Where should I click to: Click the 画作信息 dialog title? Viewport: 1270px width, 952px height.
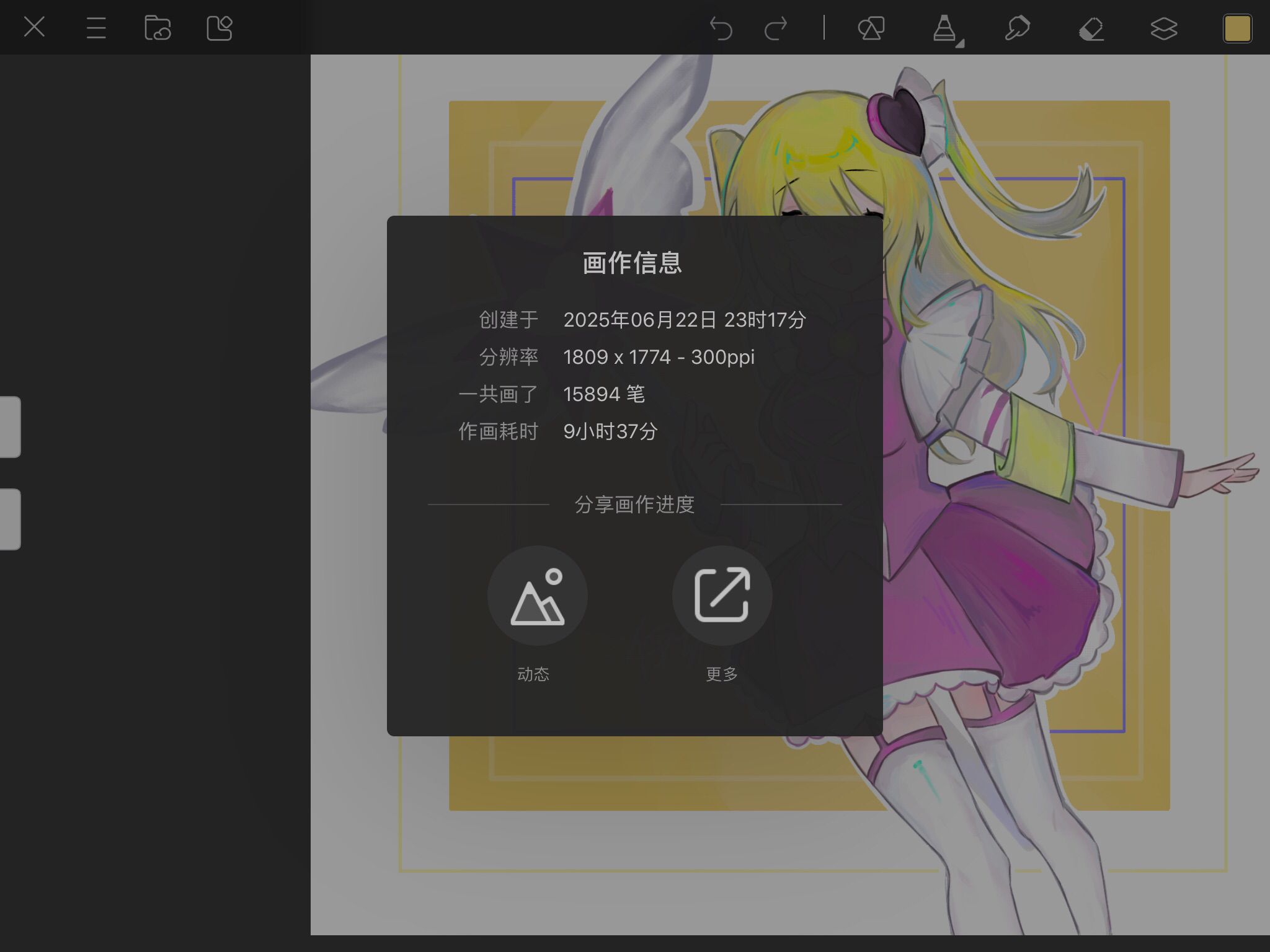[x=633, y=263]
